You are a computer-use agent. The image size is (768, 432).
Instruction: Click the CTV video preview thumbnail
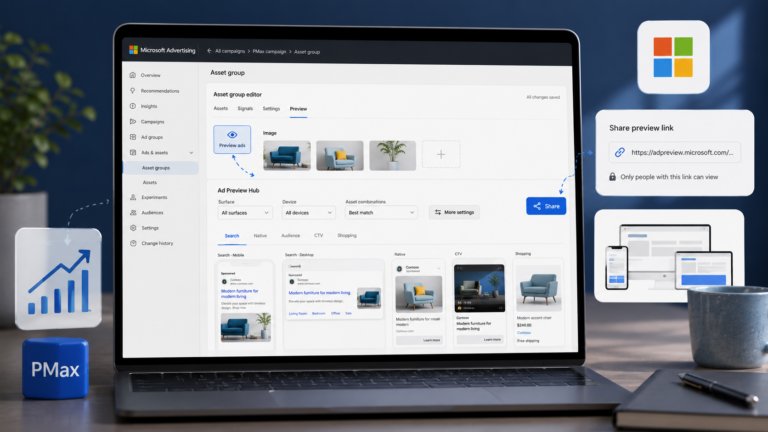pyautogui.click(x=479, y=288)
